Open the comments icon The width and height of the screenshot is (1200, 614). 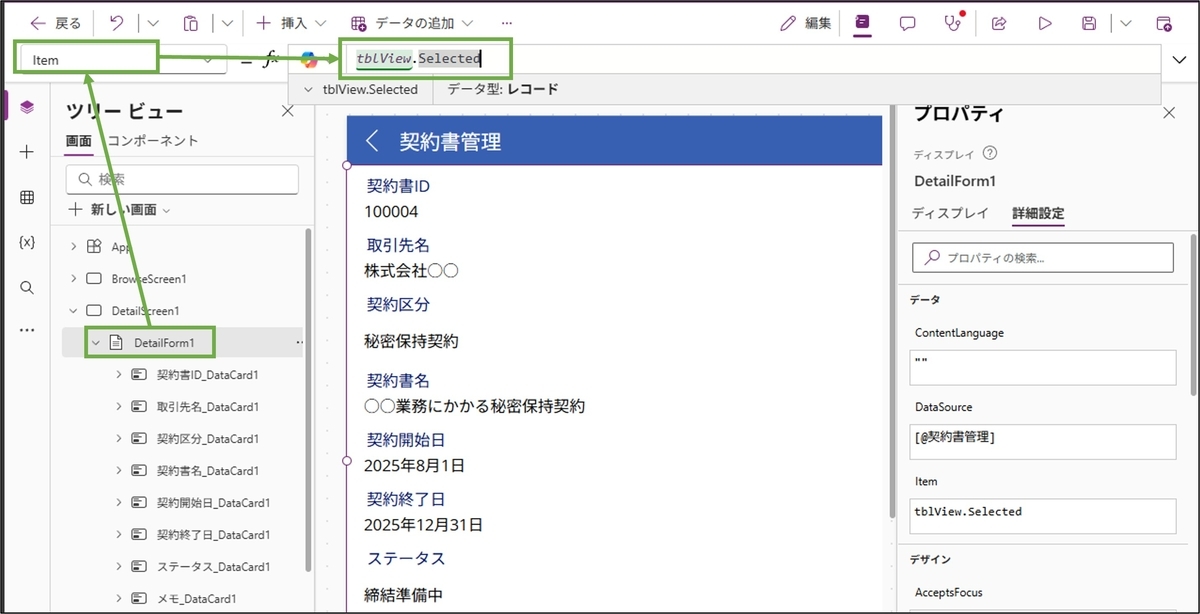pos(908,22)
